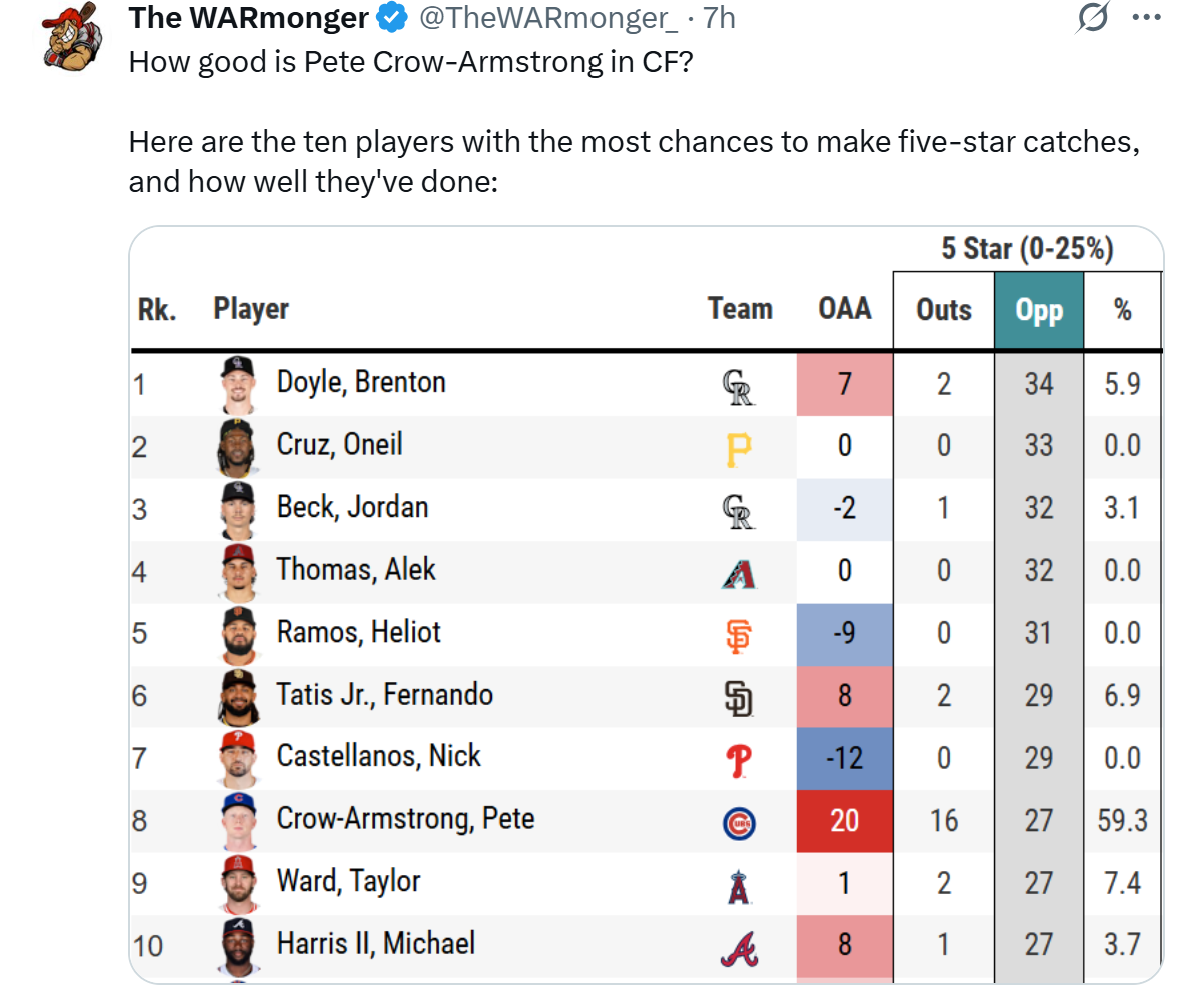Click the 7h tweet timestamp
The height and width of the screenshot is (988, 1178).
[719, 17]
